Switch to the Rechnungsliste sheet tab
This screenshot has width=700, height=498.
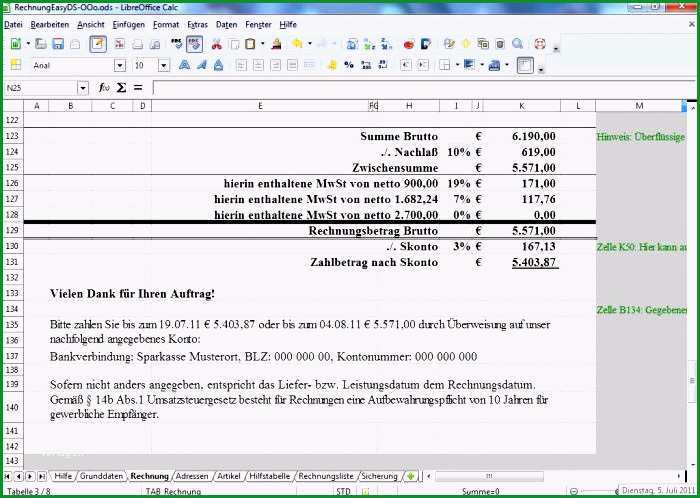326,476
